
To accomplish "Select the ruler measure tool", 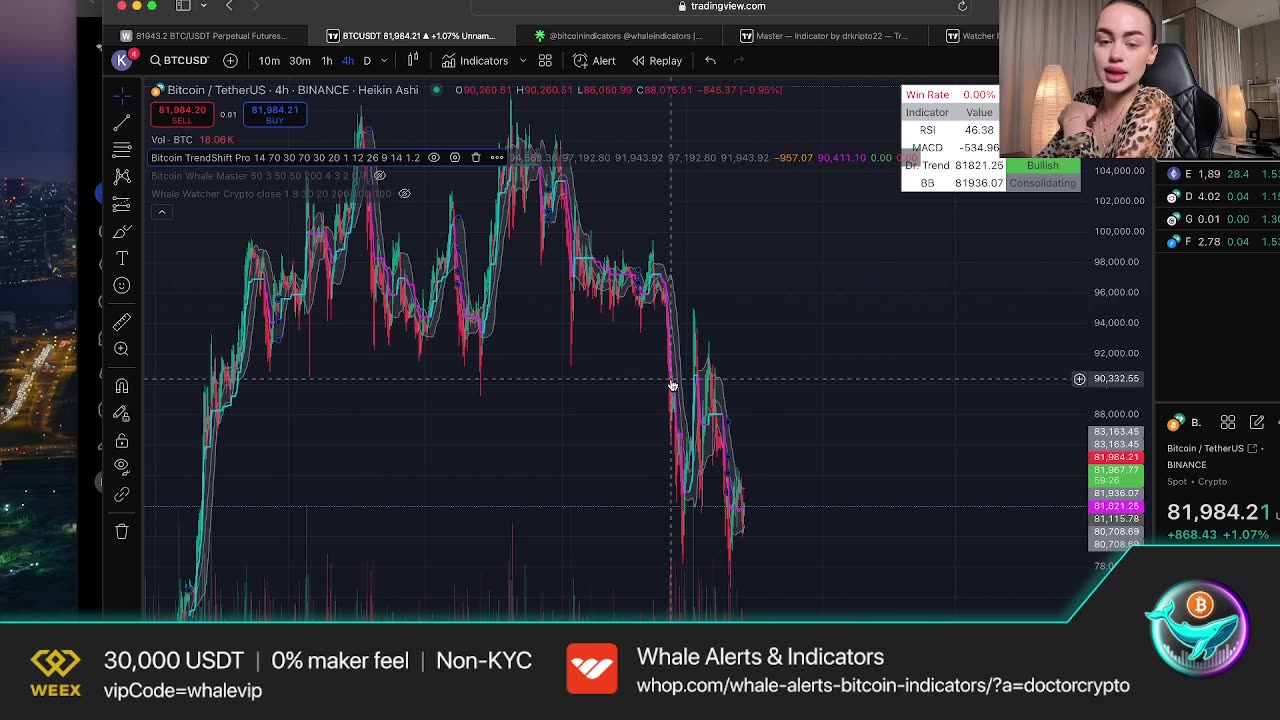I will (122, 322).
